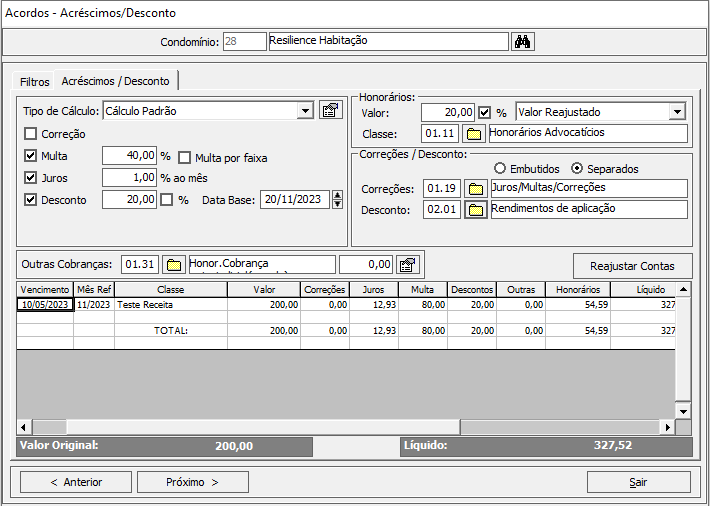Viewport: 710px width, 506px height.
Task: Click Descontos column header
Action: pyautogui.click(x=472, y=290)
